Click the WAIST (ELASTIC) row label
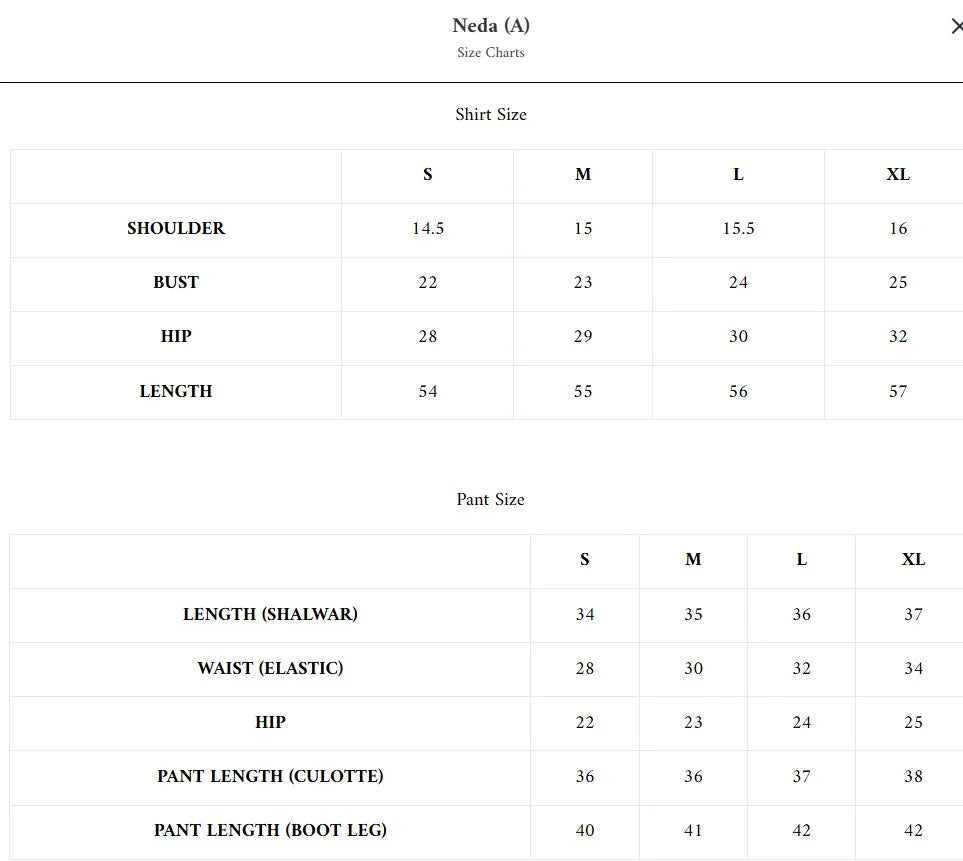 270,668
